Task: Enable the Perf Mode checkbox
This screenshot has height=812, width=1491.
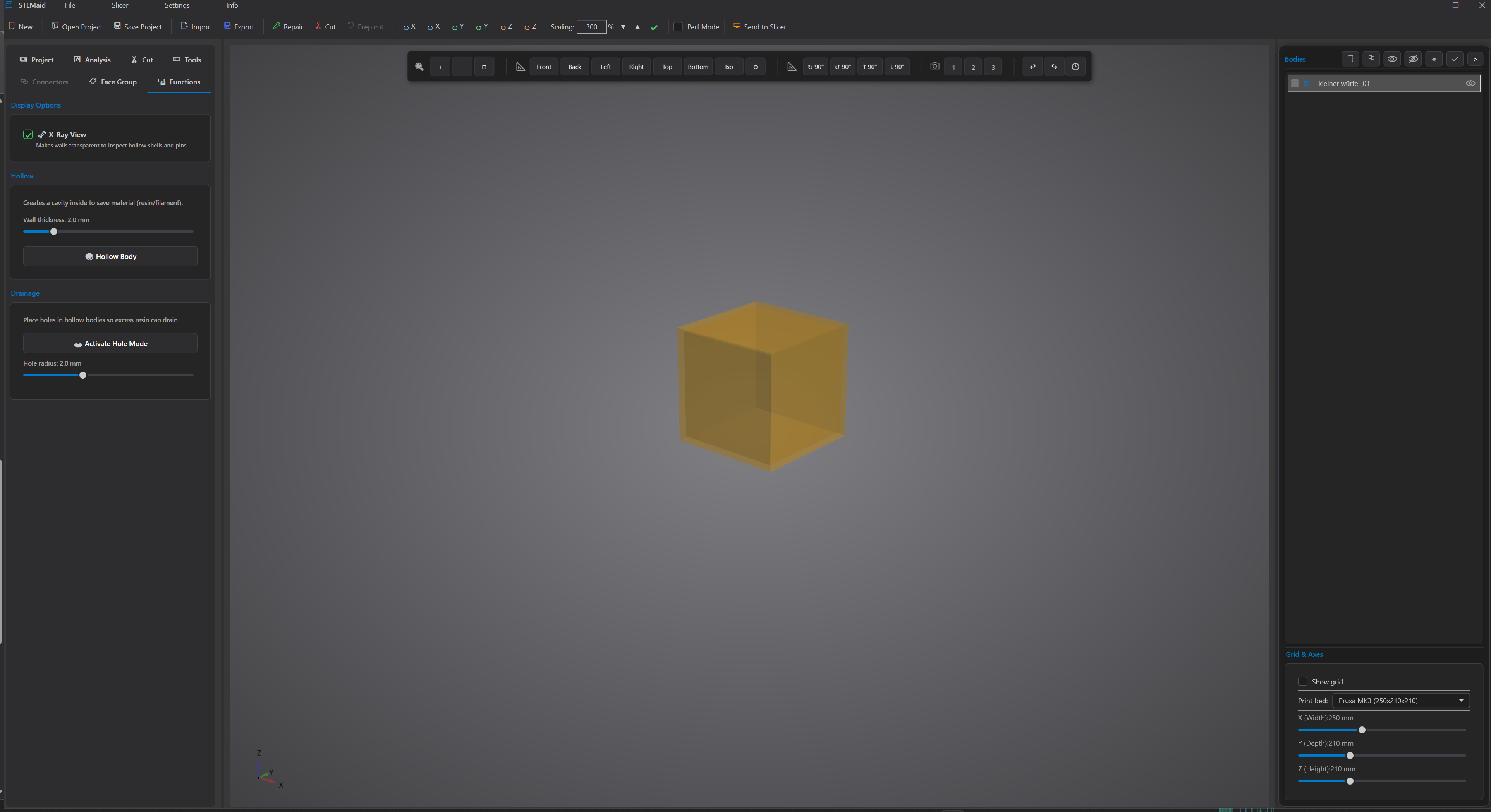Action: [x=679, y=27]
